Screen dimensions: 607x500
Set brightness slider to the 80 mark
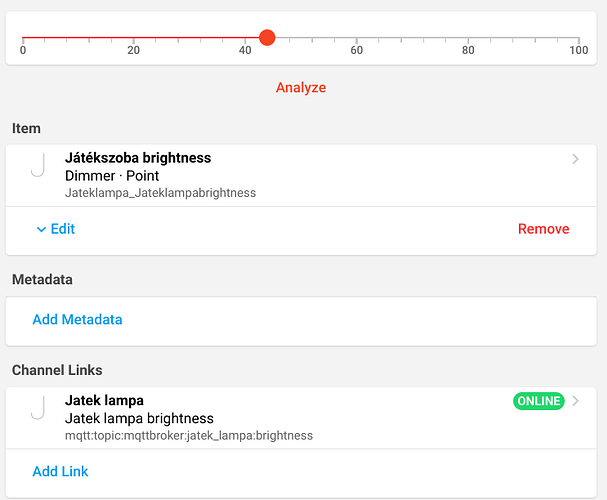coord(467,38)
